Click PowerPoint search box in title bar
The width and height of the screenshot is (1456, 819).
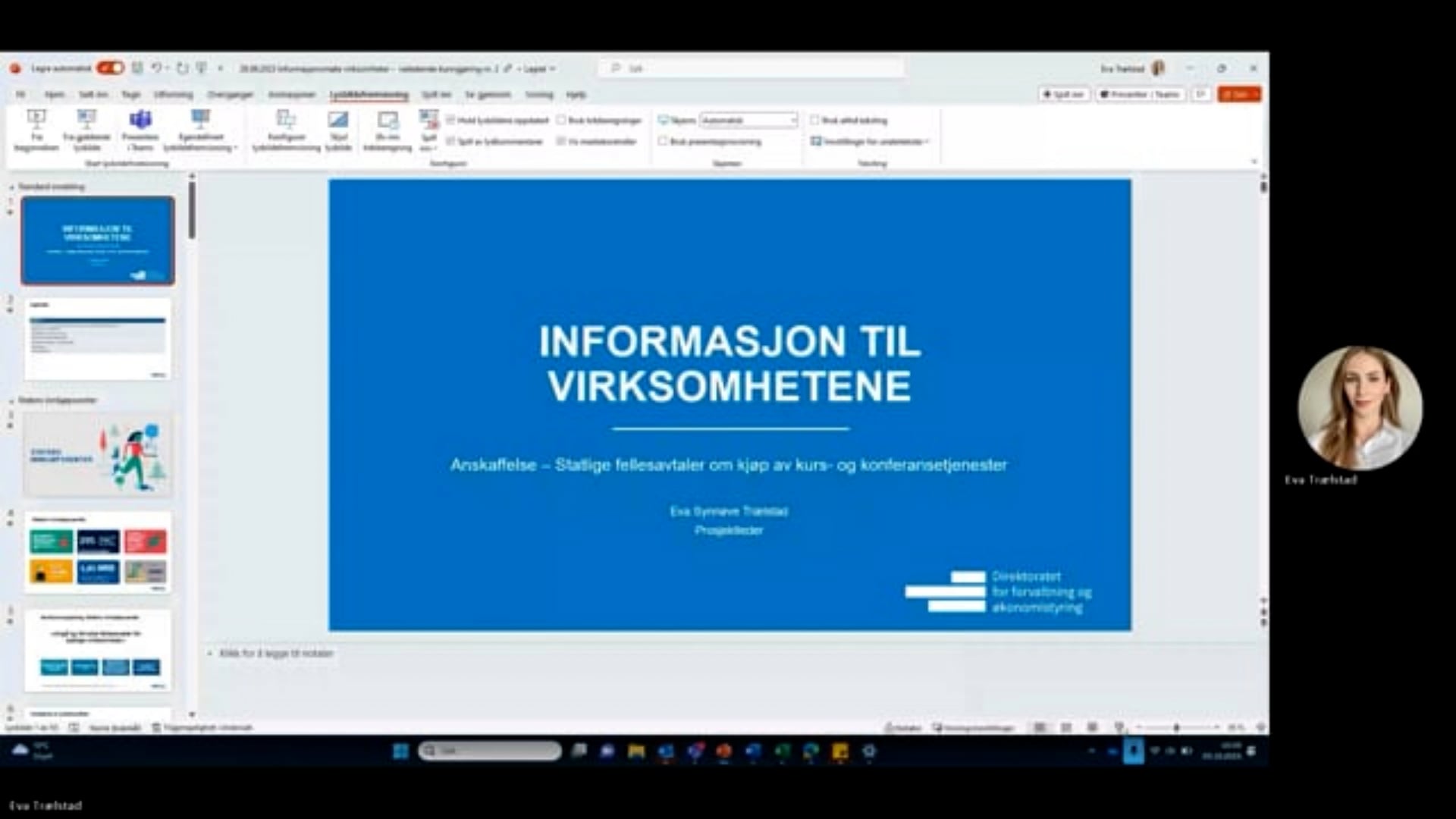[x=752, y=68]
